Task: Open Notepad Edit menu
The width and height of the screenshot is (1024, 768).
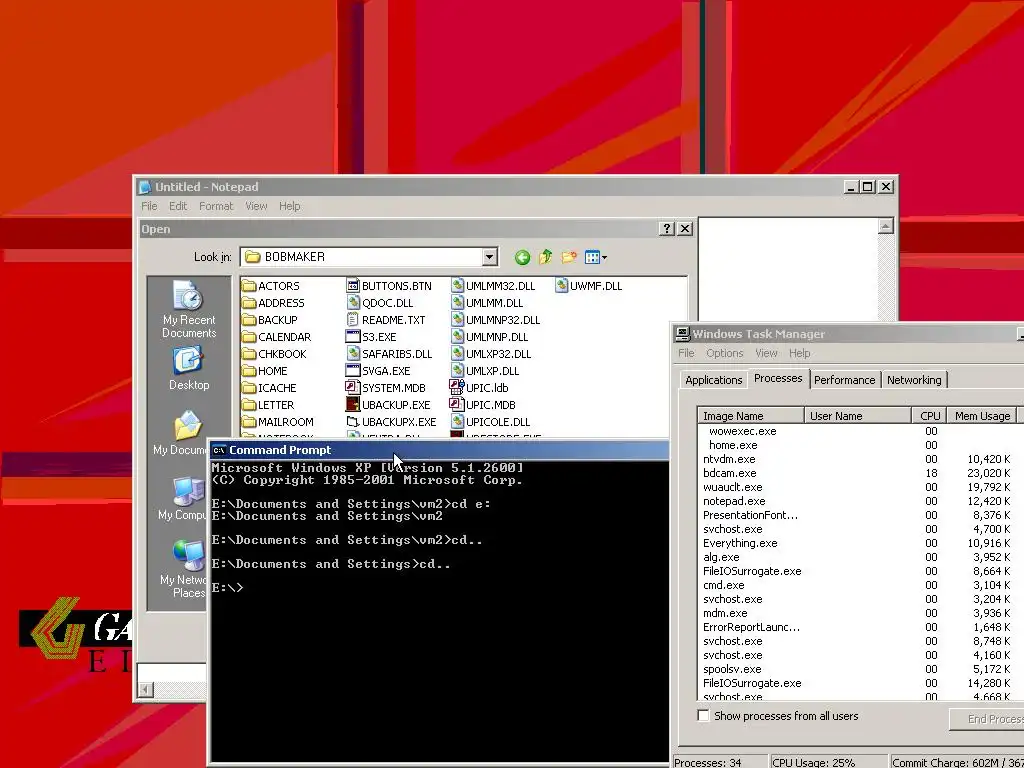Action: click(178, 206)
